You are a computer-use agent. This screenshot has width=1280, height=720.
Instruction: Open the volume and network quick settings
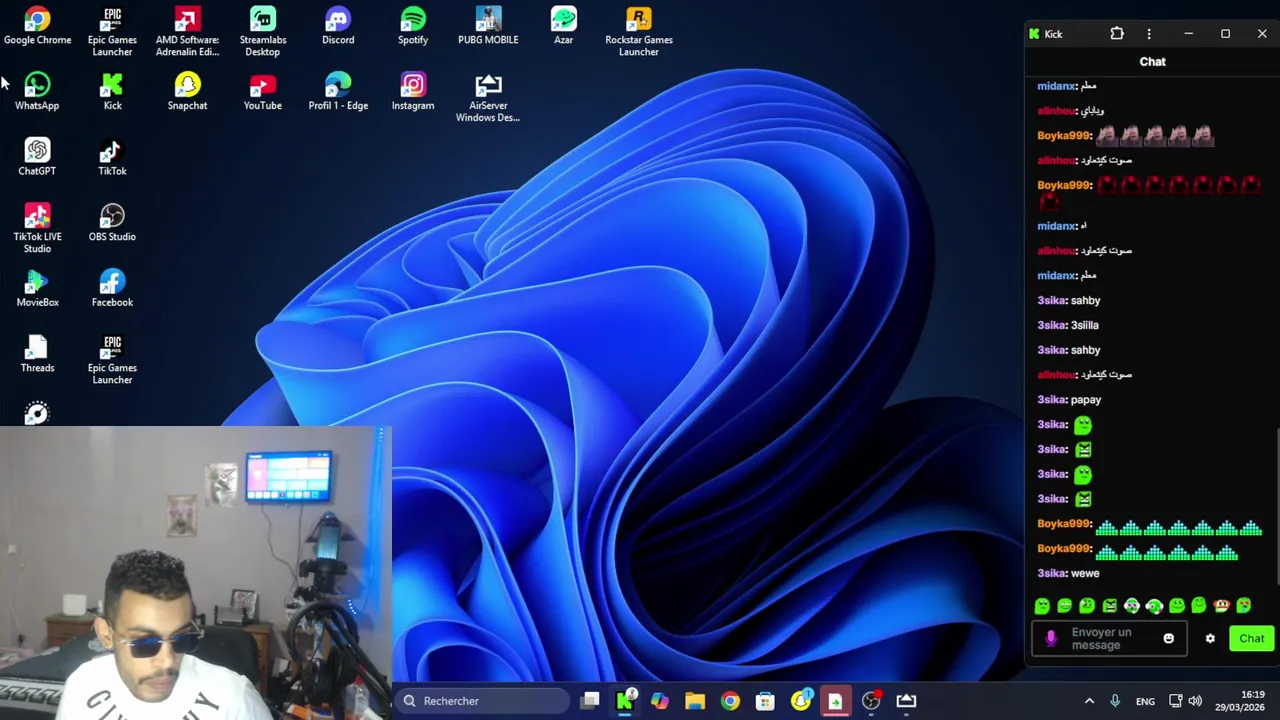click(1186, 701)
